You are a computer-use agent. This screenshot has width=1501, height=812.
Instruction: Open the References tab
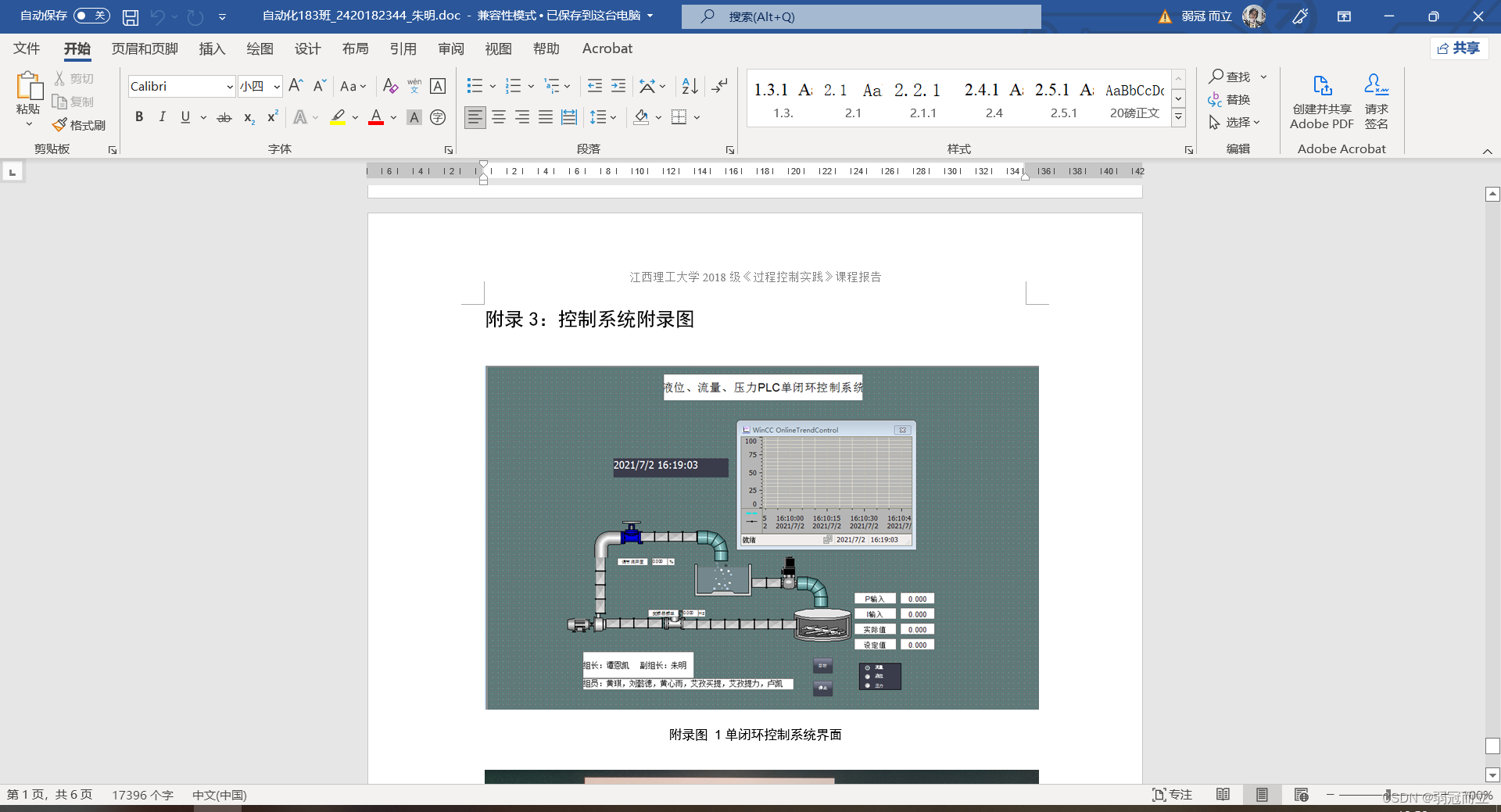[403, 48]
